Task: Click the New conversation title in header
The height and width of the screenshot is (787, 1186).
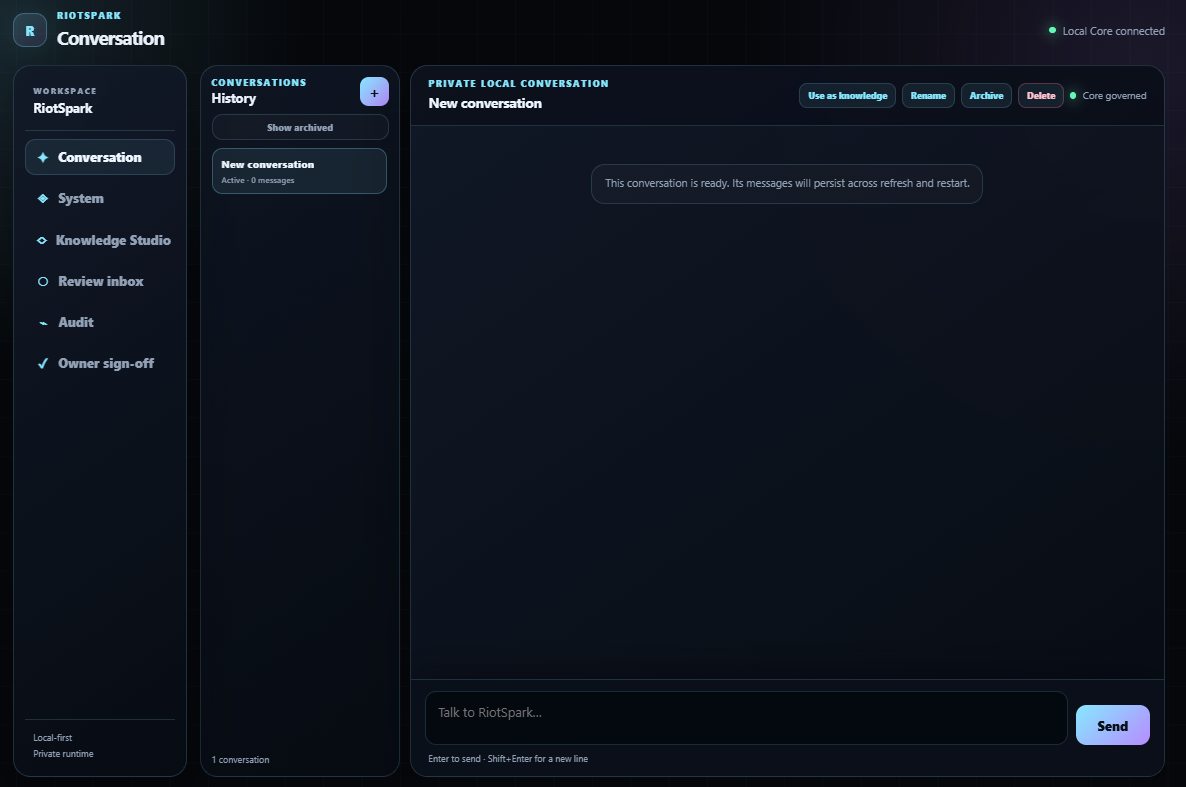Action: pos(485,104)
